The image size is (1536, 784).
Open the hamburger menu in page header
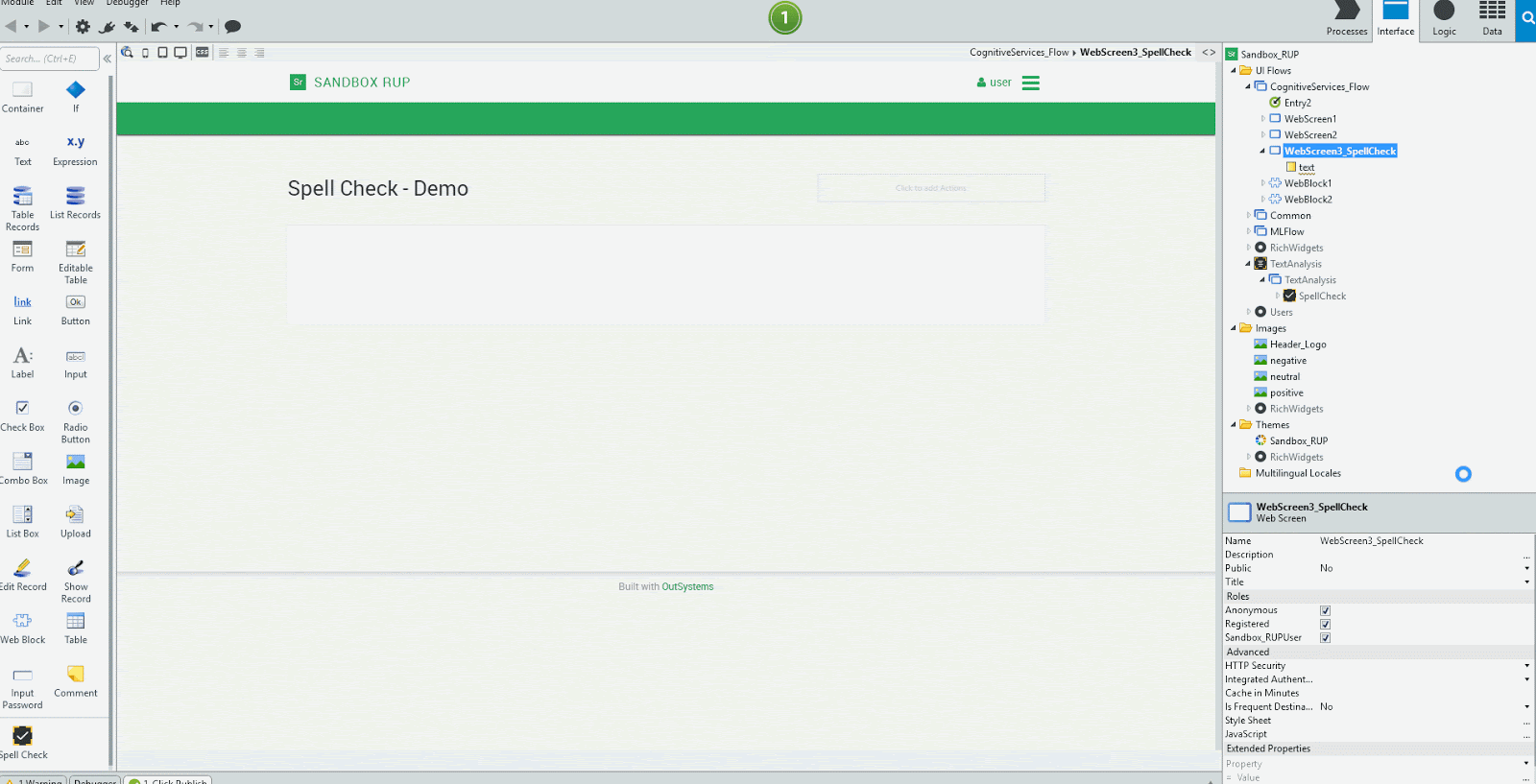[x=1031, y=83]
